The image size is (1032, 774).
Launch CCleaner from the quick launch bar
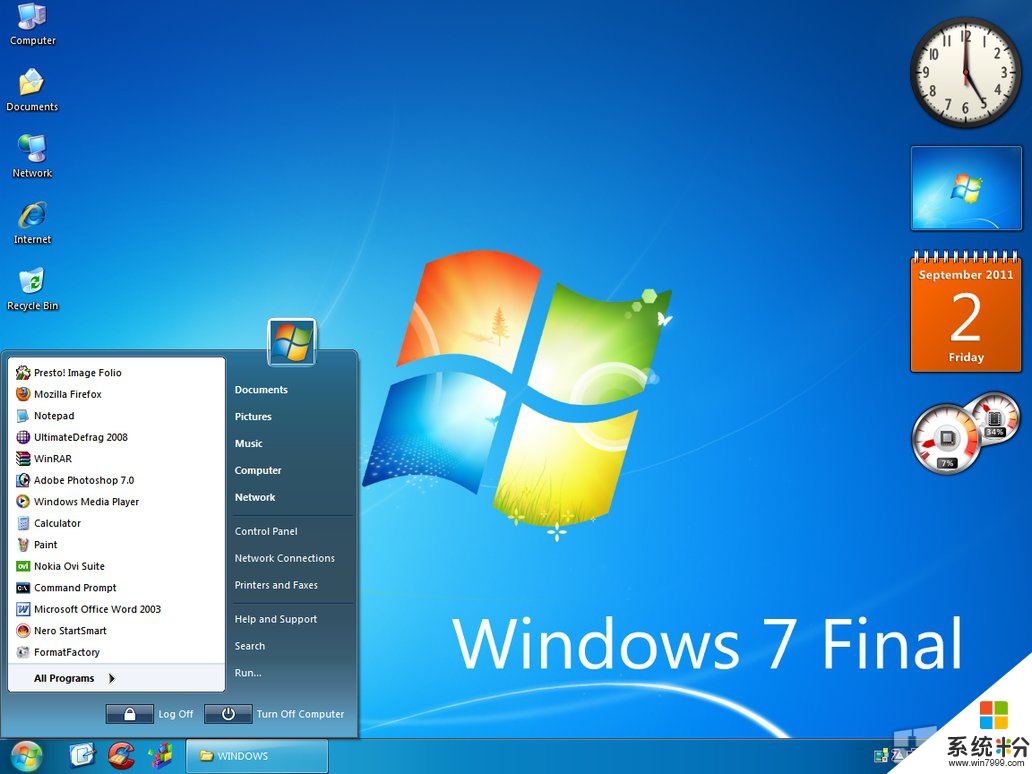(121, 756)
